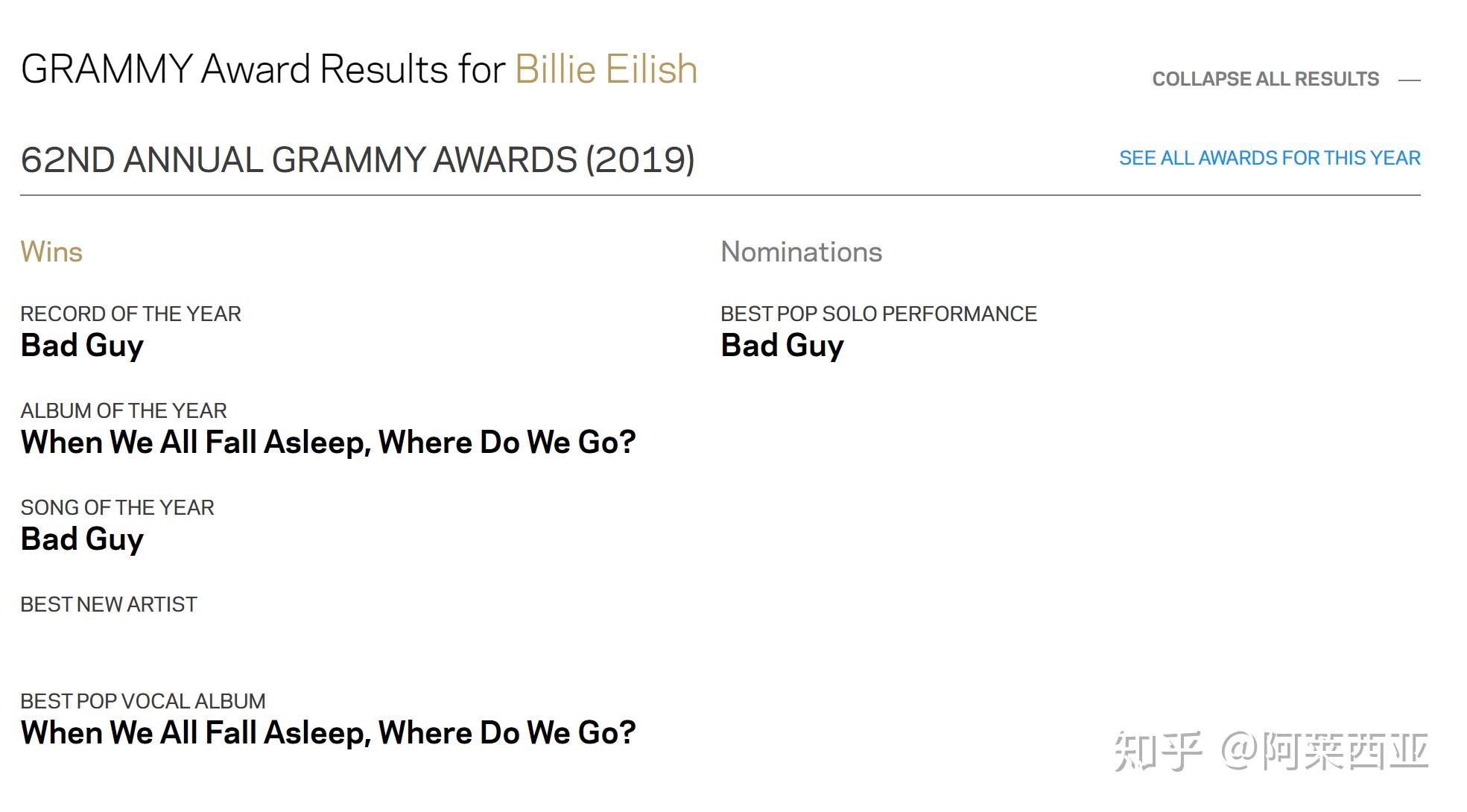Image resolution: width=1467 pixels, height=812 pixels.
Task: Select the Best Pop Vocal Album category label
Action: point(142,701)
